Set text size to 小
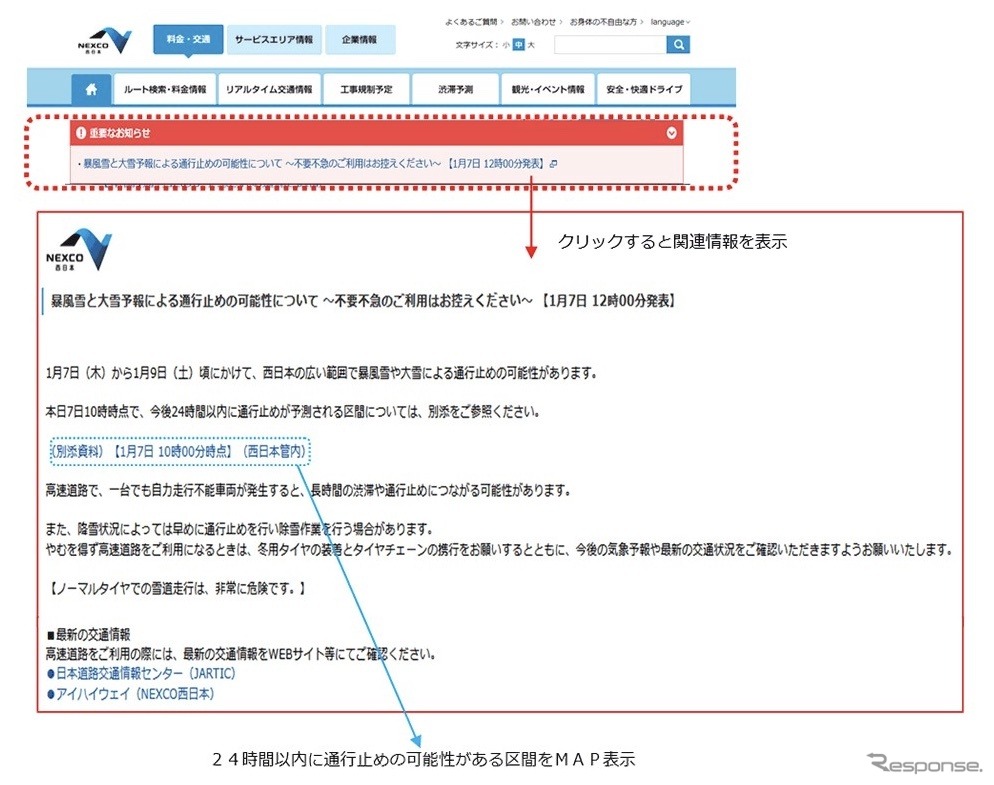 point(506,45)
